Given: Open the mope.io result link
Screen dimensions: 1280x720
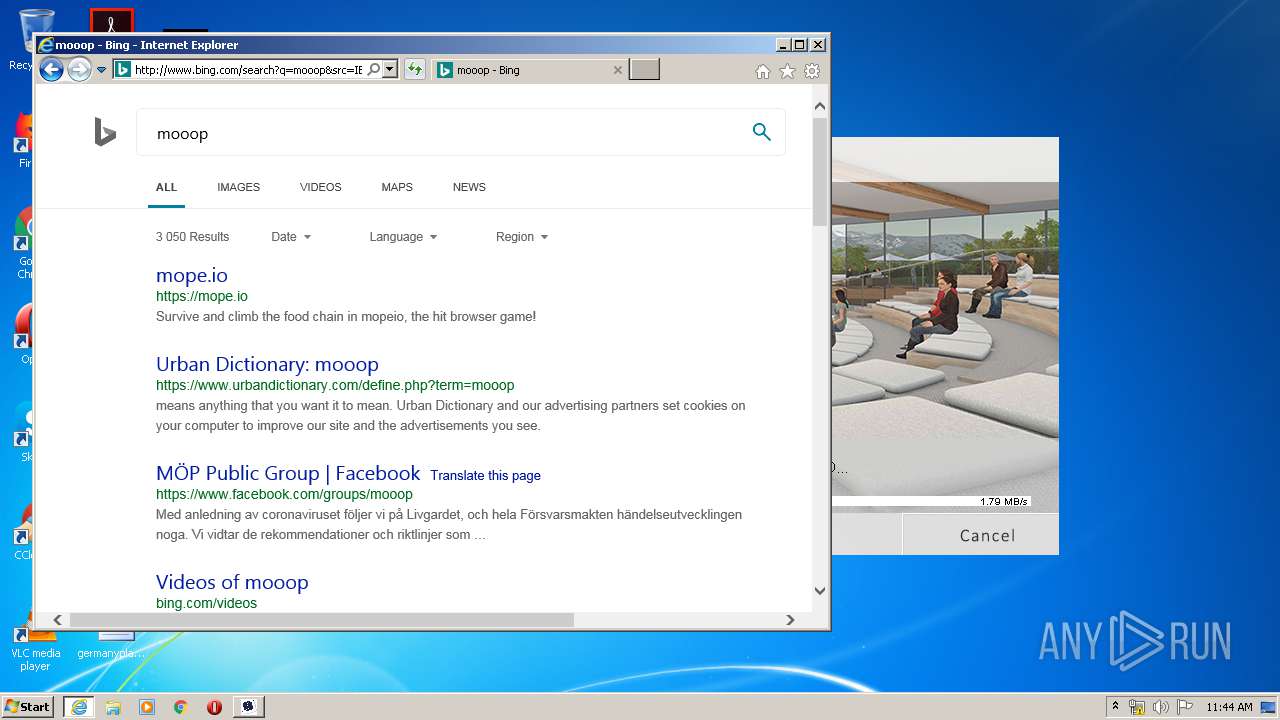Looking at the screenshot, I should click(192, 275).
